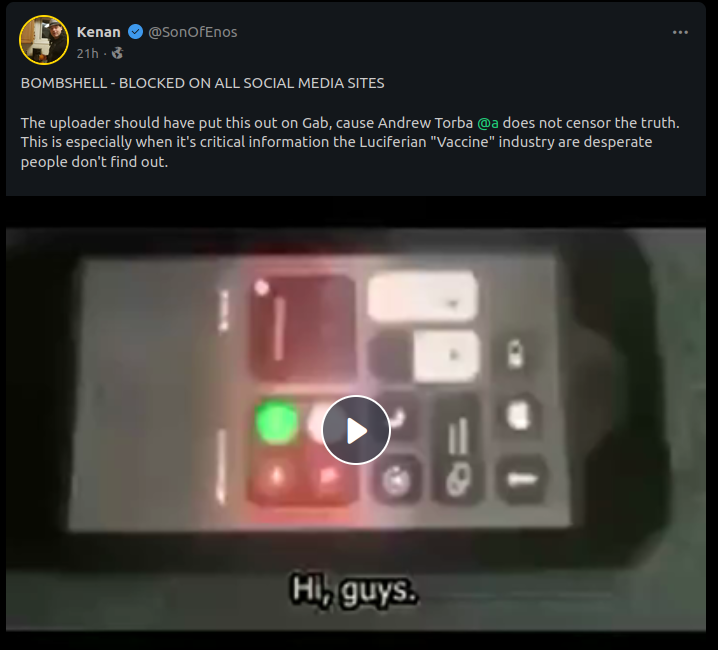Click the lock icon on phone screen
The height and width of the screenshot is (650, 718).
point(516,353)
